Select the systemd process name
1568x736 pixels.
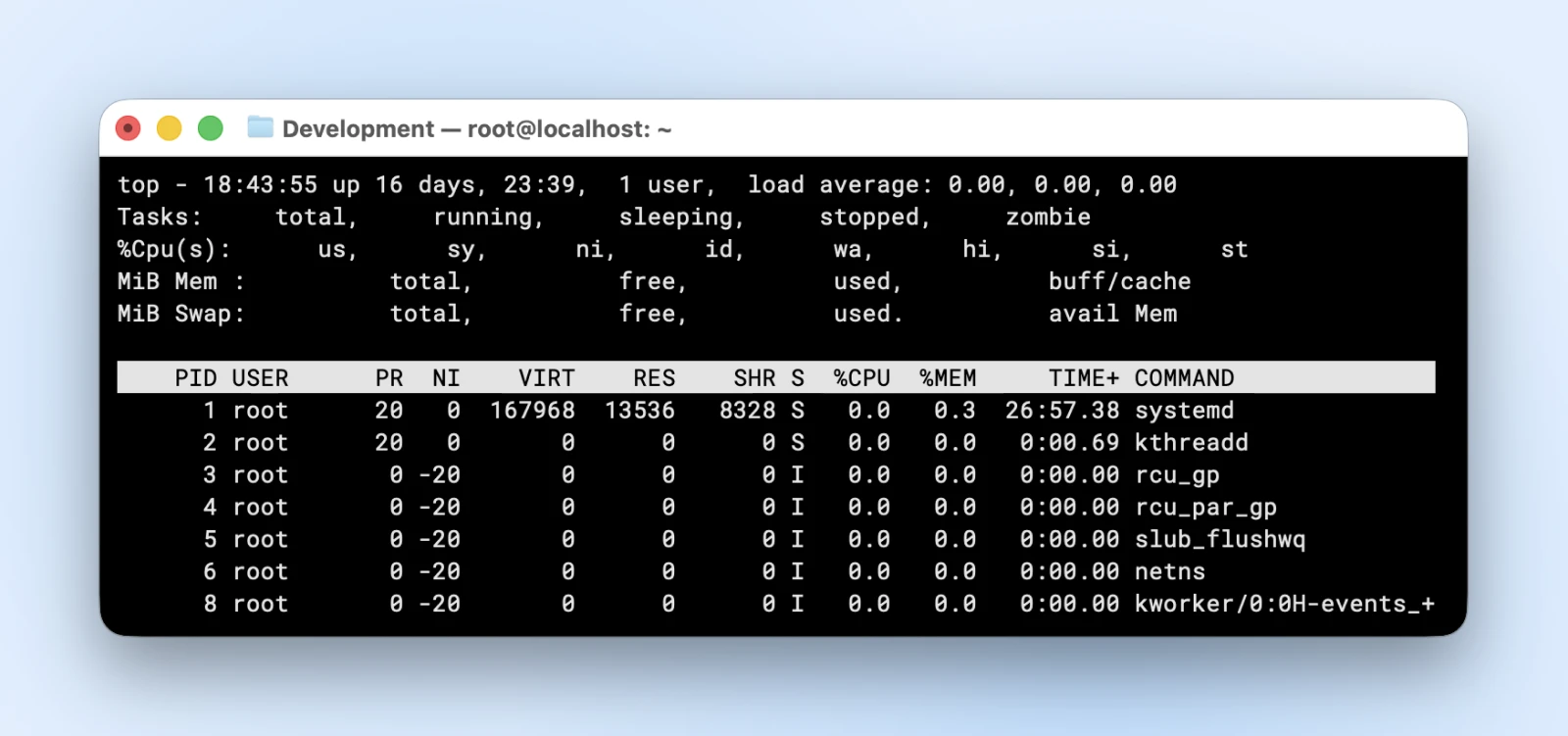point(1184,411)
